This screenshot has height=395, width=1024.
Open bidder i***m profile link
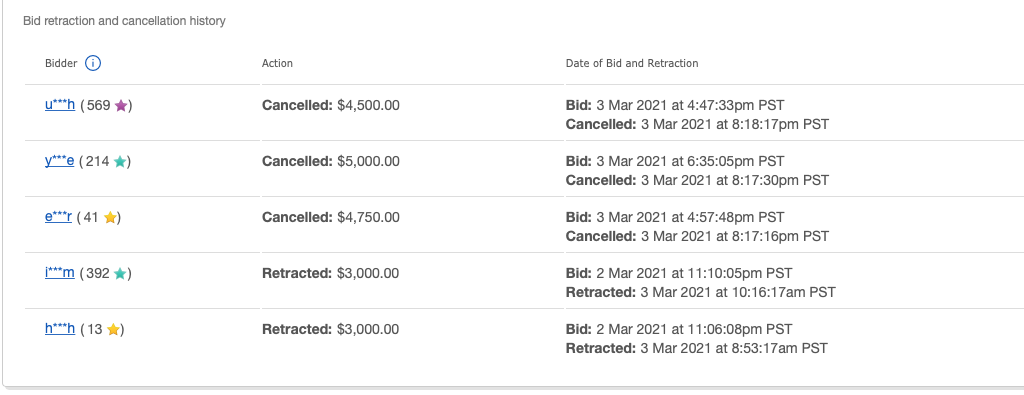(x=59, y=274)
